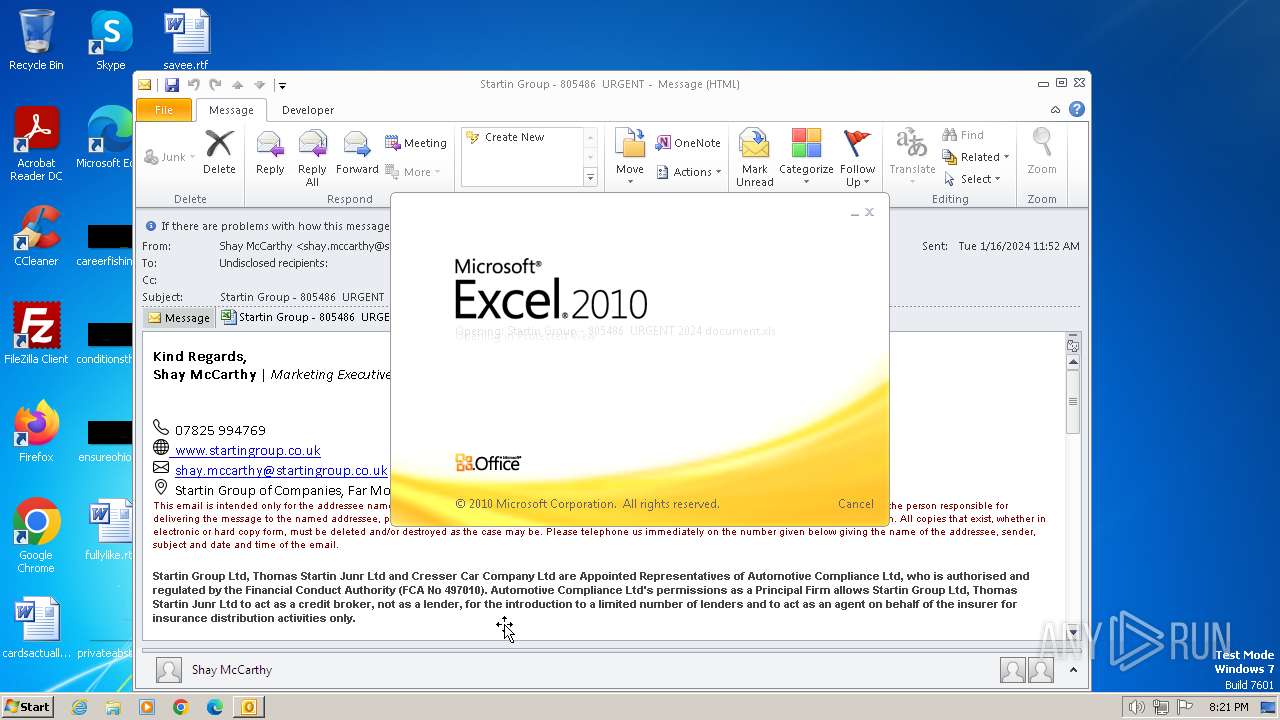Click Save in quick access toolbar
The height and width of the screenshot is (720, 1280).
pyautogui.click(x=171, y=85)
